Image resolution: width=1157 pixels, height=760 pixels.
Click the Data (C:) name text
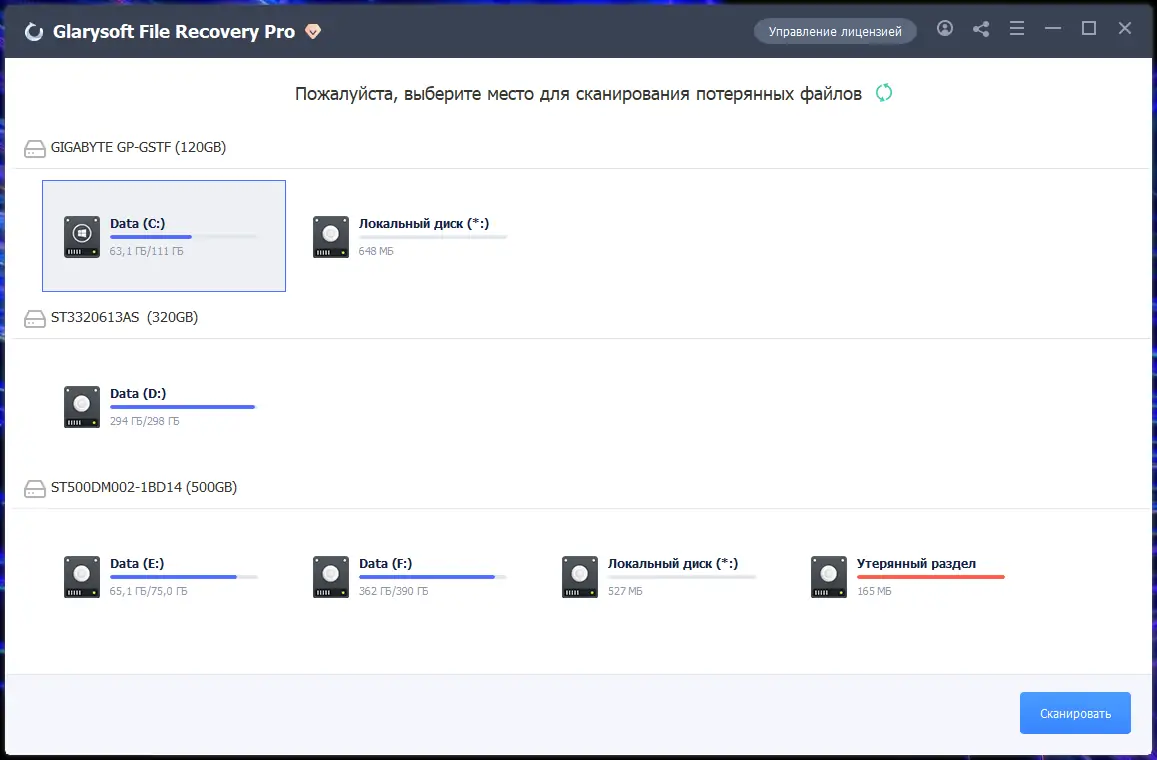pos(137,224)
